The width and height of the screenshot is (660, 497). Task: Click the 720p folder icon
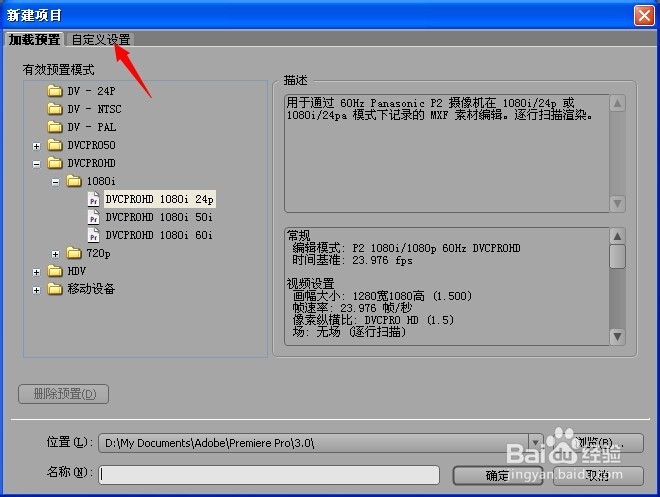coord(74,253)
